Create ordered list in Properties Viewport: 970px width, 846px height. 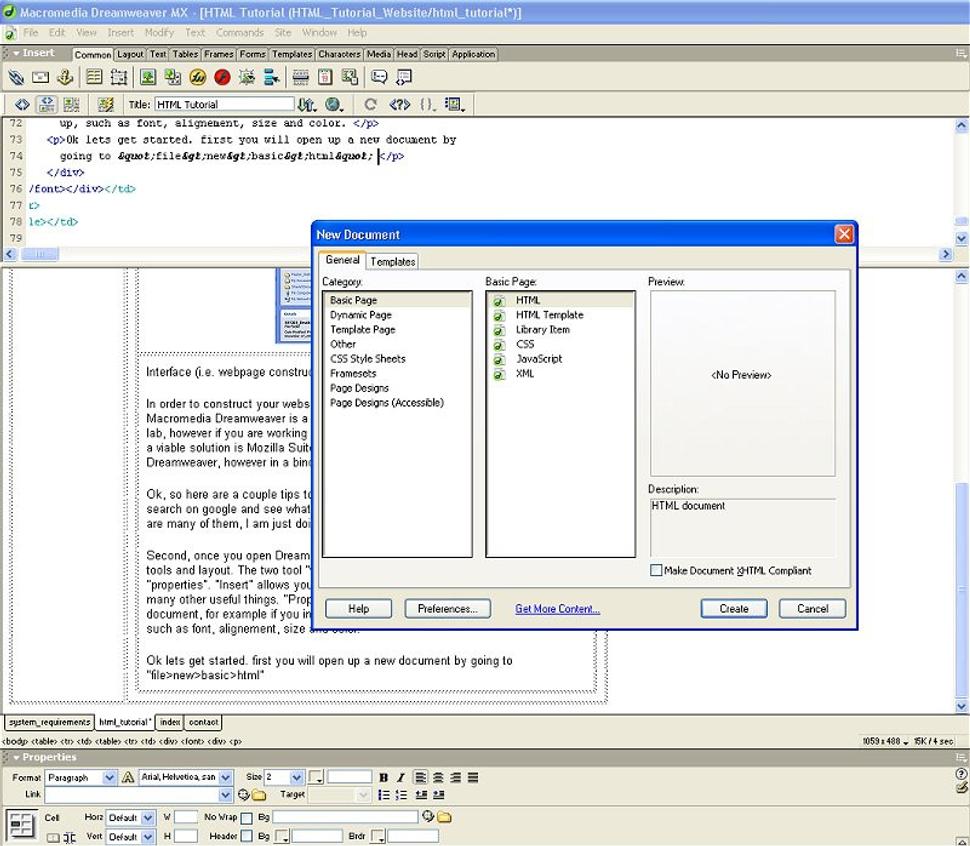coord(401,795)
